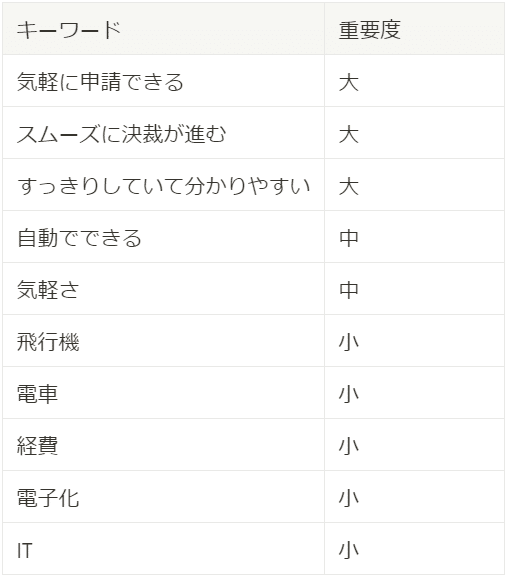This screenshot has width=508, height=577.
Task: Click the 電子化 keyword cell
Action: [163, 497]
